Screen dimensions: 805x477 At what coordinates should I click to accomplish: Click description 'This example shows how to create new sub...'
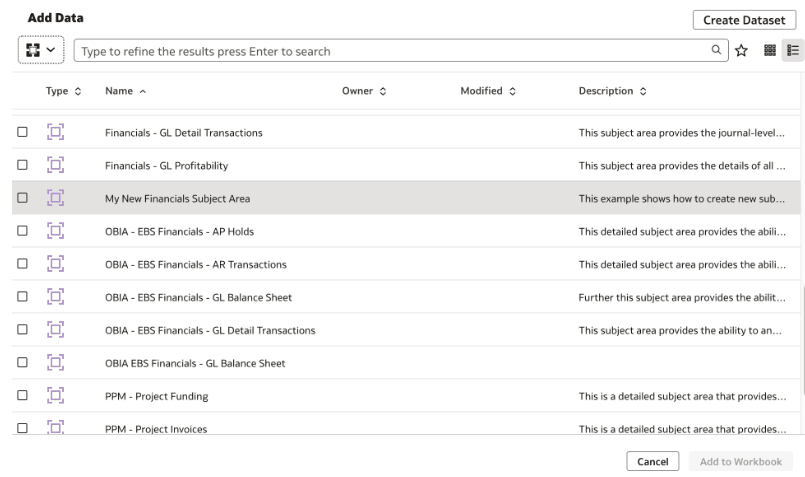click(x=682, y=199)
